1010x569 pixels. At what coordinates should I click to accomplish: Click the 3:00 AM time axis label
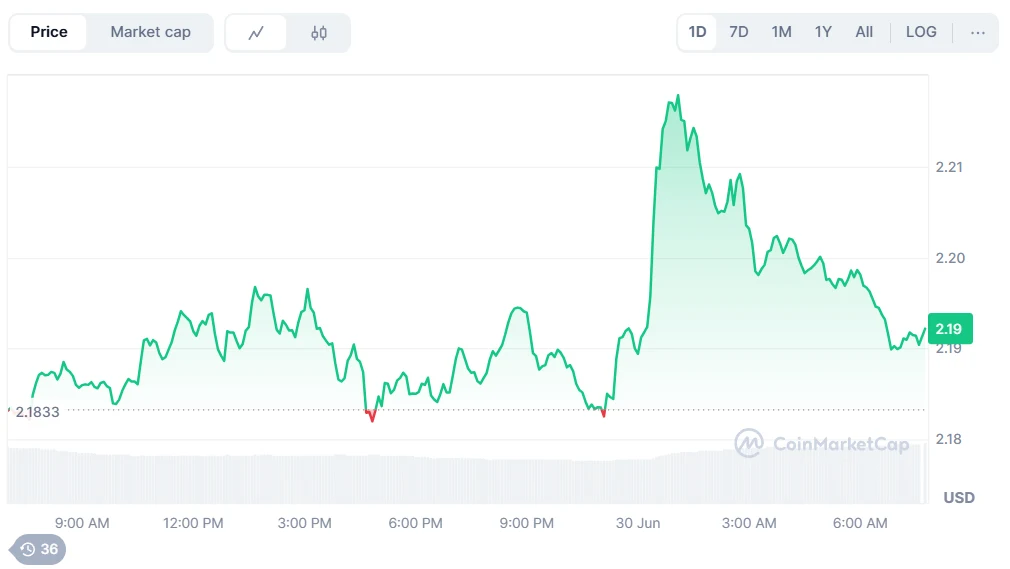[x=749, y=523]
